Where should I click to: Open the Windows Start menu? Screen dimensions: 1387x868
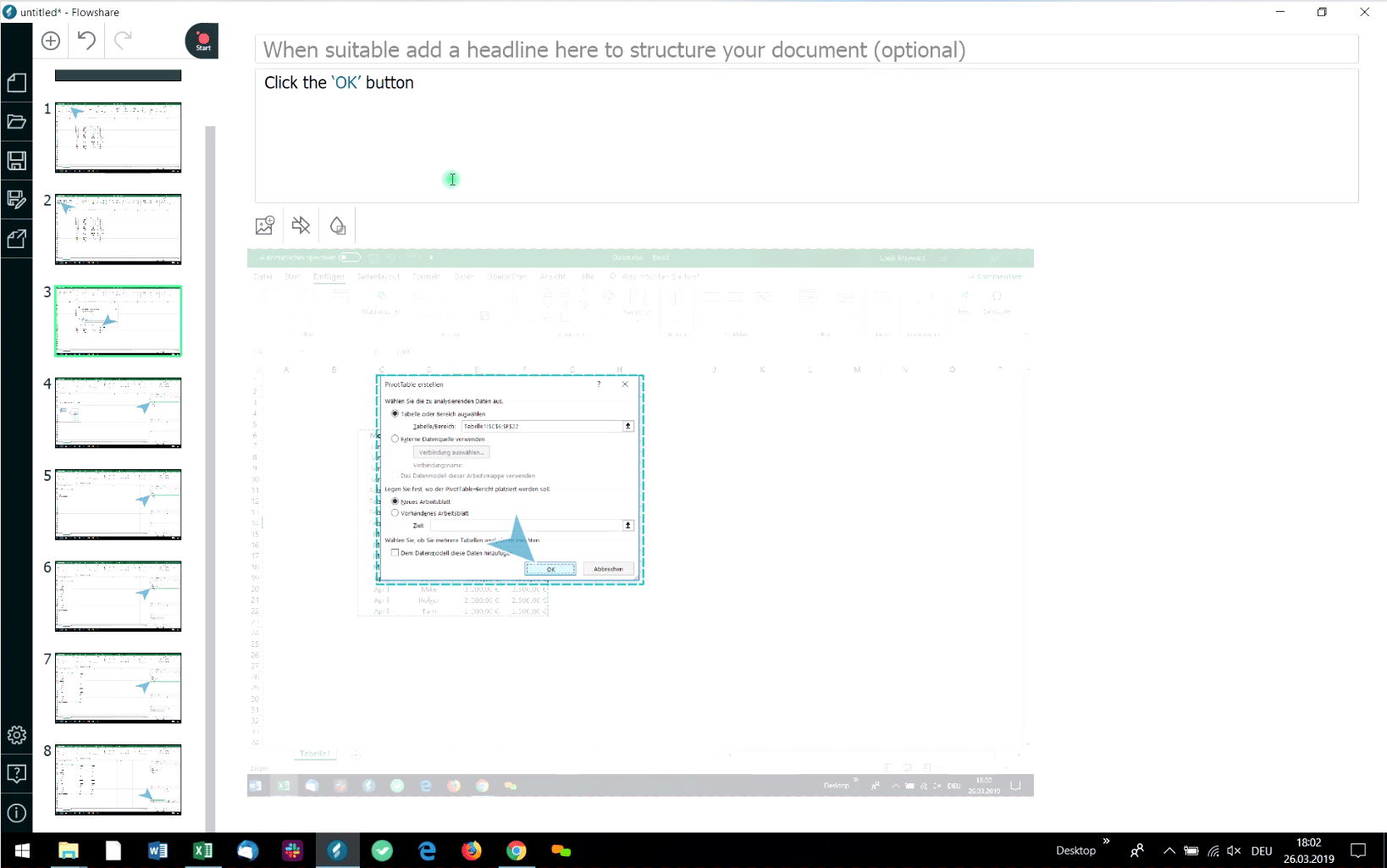click(x=23, y=850)
